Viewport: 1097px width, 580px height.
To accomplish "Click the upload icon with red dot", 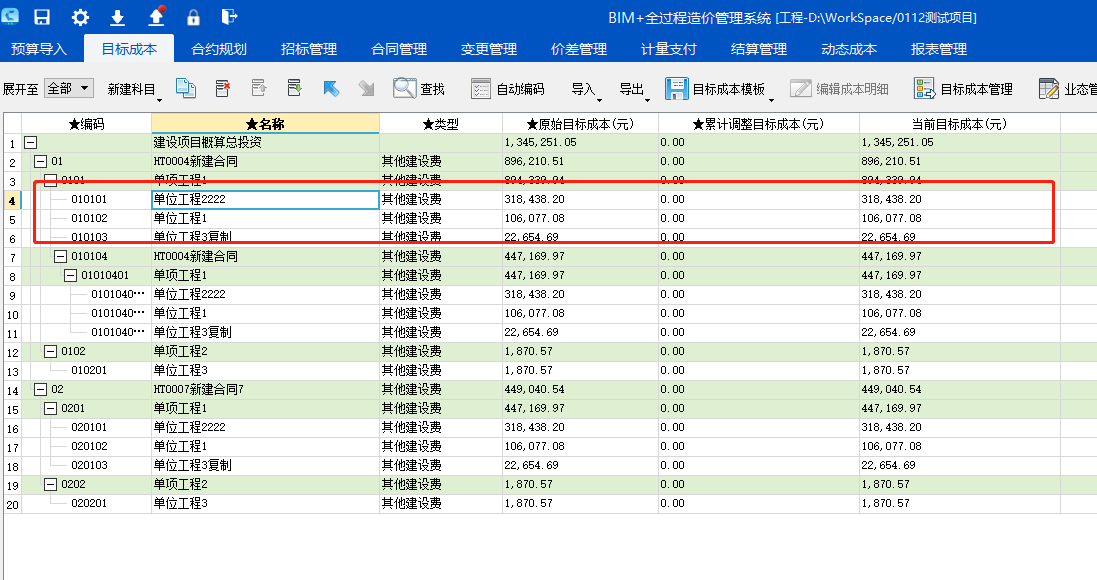I will pyautogui.click(x=156, y=16).
